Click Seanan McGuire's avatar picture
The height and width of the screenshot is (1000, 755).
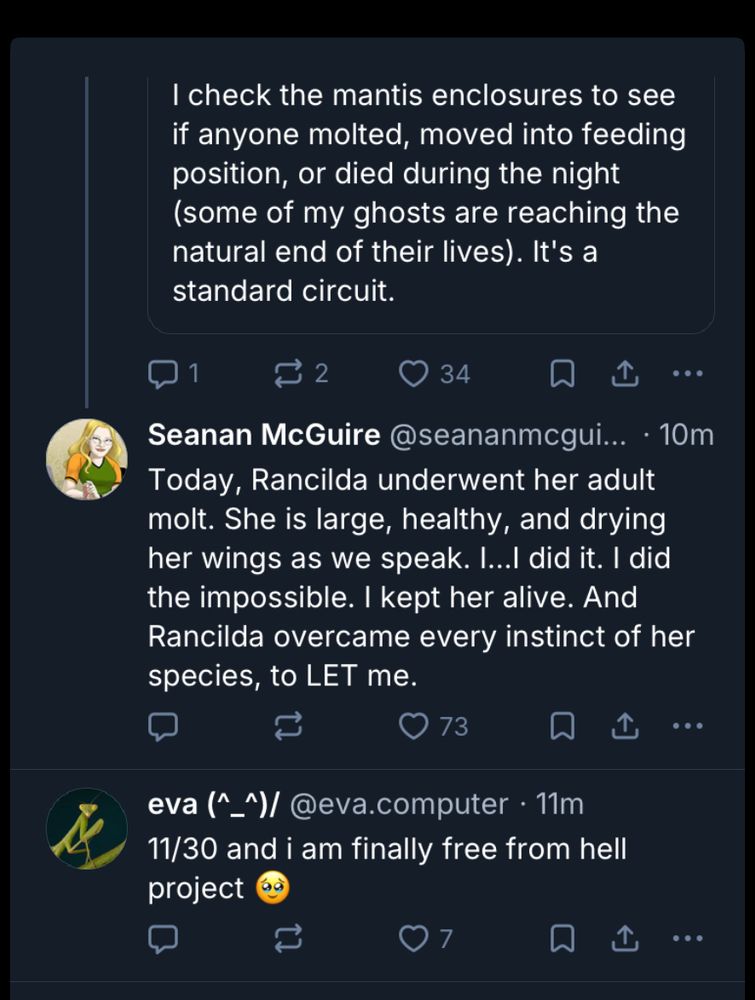pos(87,459)
